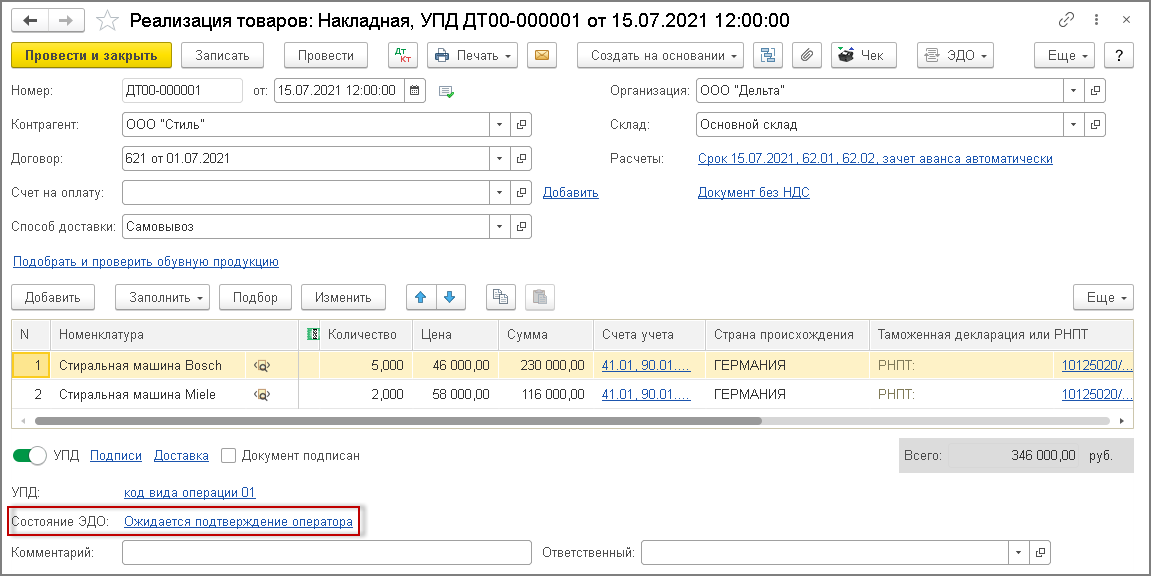Click Провести и закрыть button
The width and height of the screenshot is (1151, 576).
point(92,55)
